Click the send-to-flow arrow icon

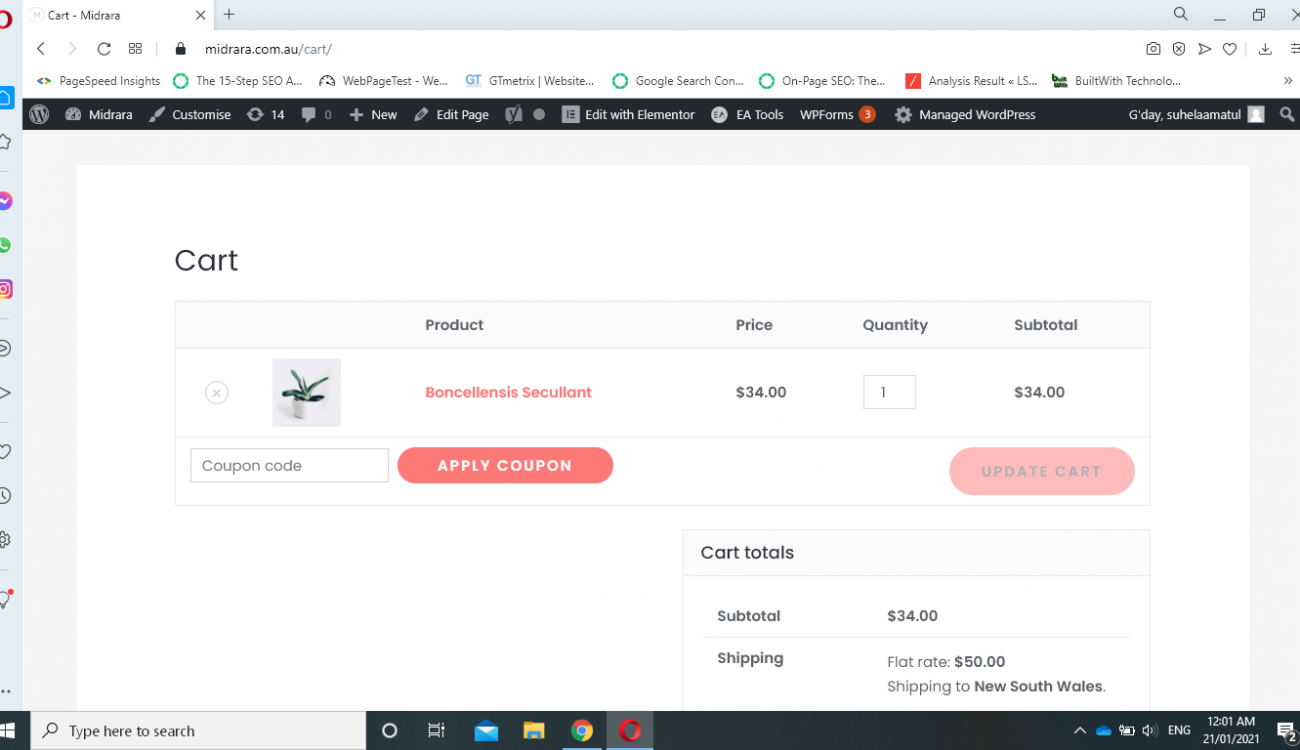[x=1205, y=49]
